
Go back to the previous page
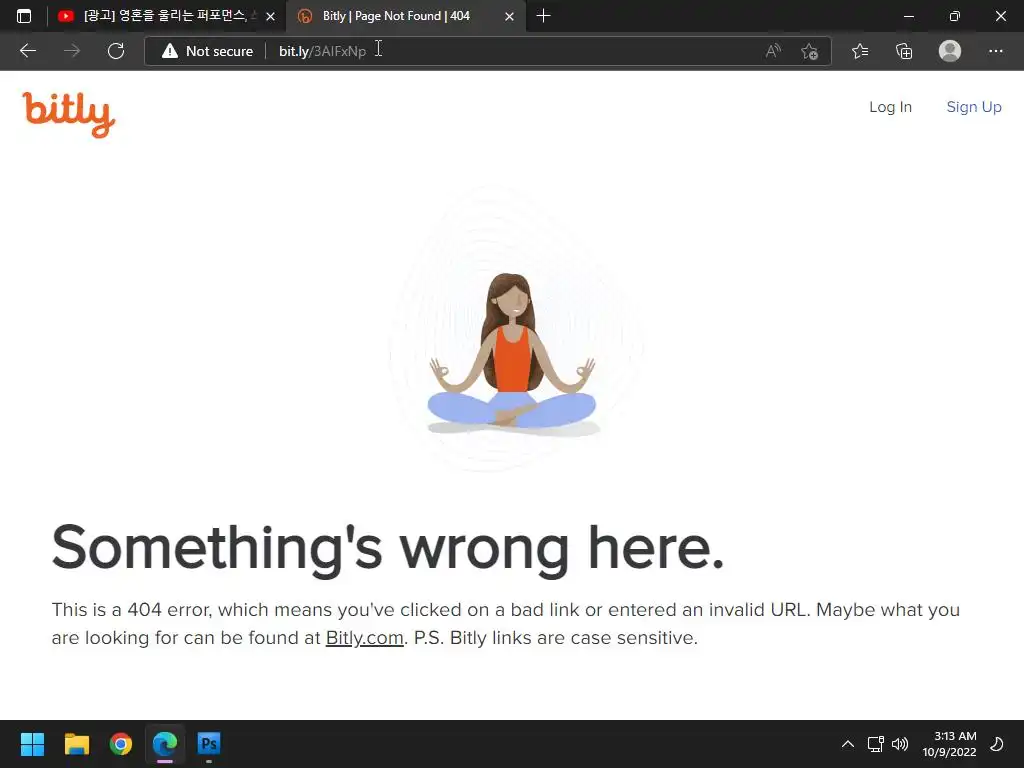click(28, 51)
